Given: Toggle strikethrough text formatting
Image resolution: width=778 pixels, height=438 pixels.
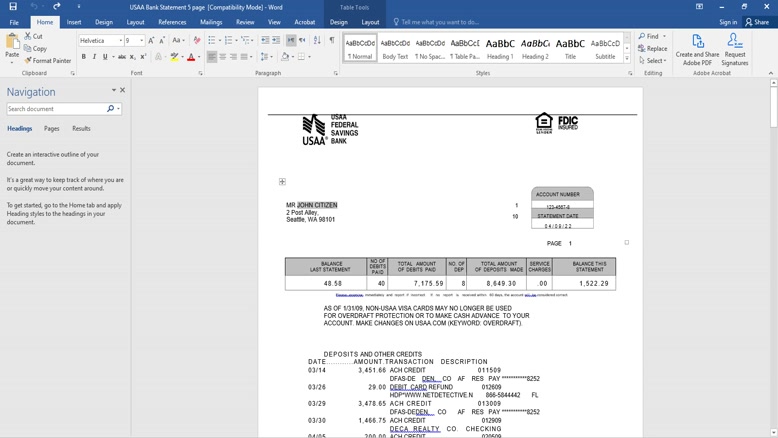Looking at the screenshot, I should point(121,57).
